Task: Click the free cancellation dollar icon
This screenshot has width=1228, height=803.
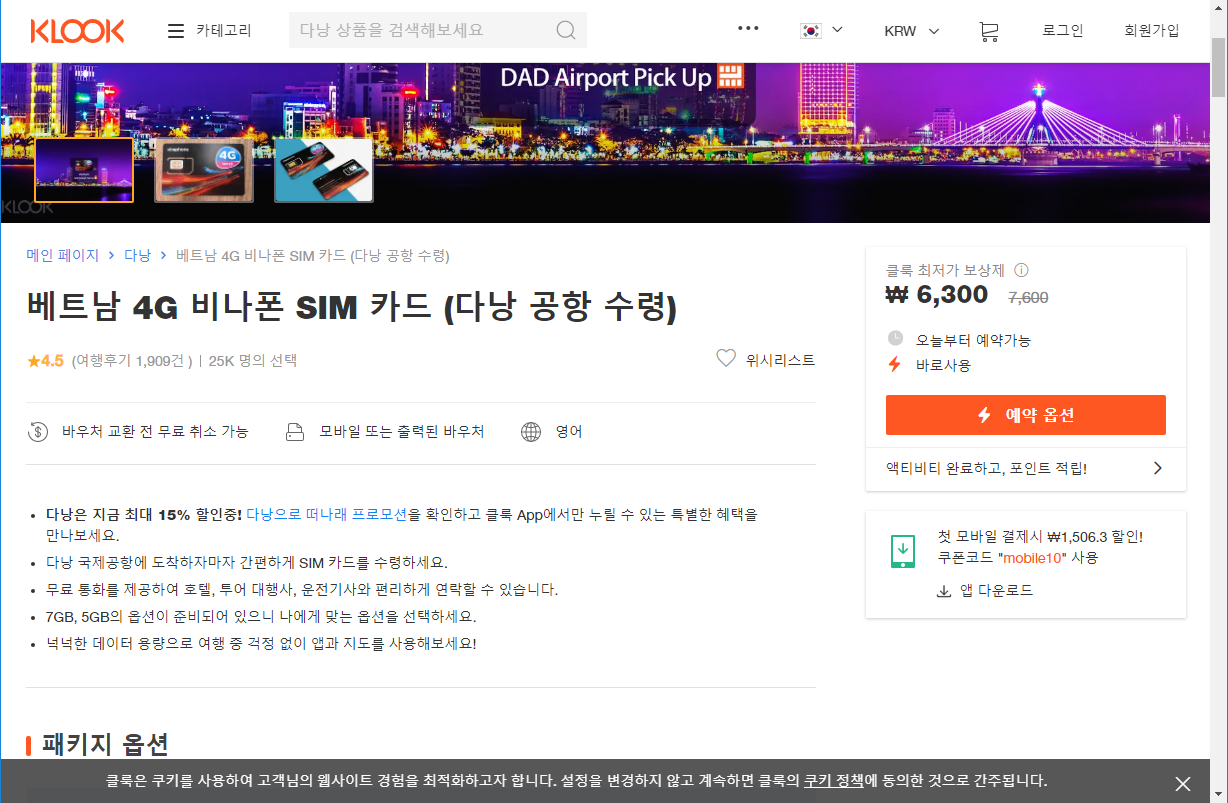Action: (x=38, y=432)
